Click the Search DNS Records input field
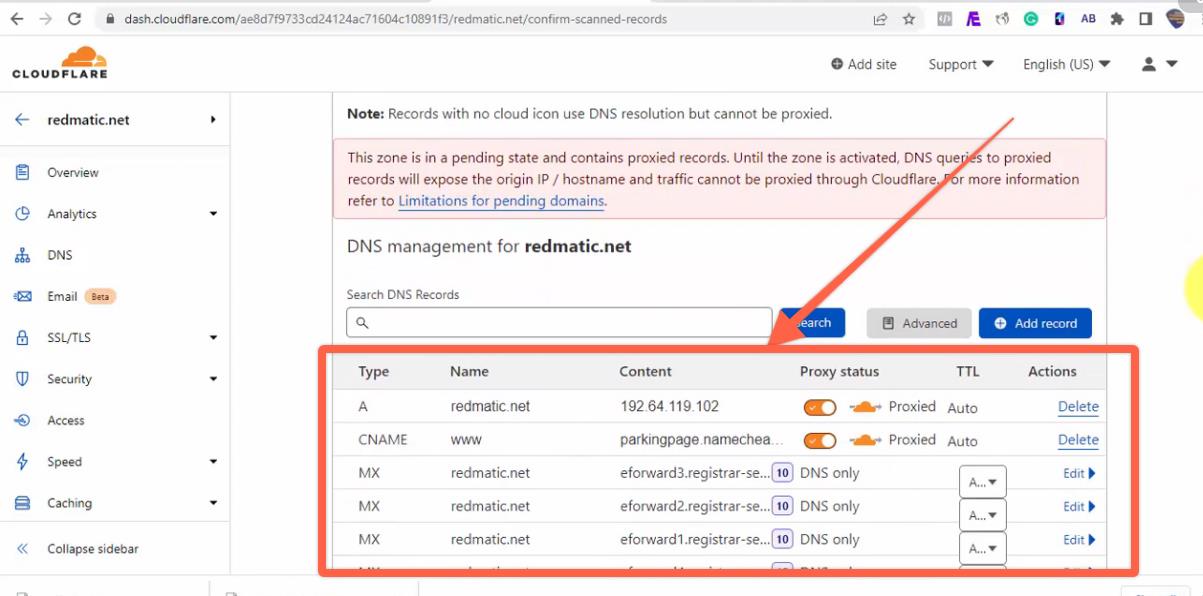This screenshot has height=596, width=1203. click(559, 323)
